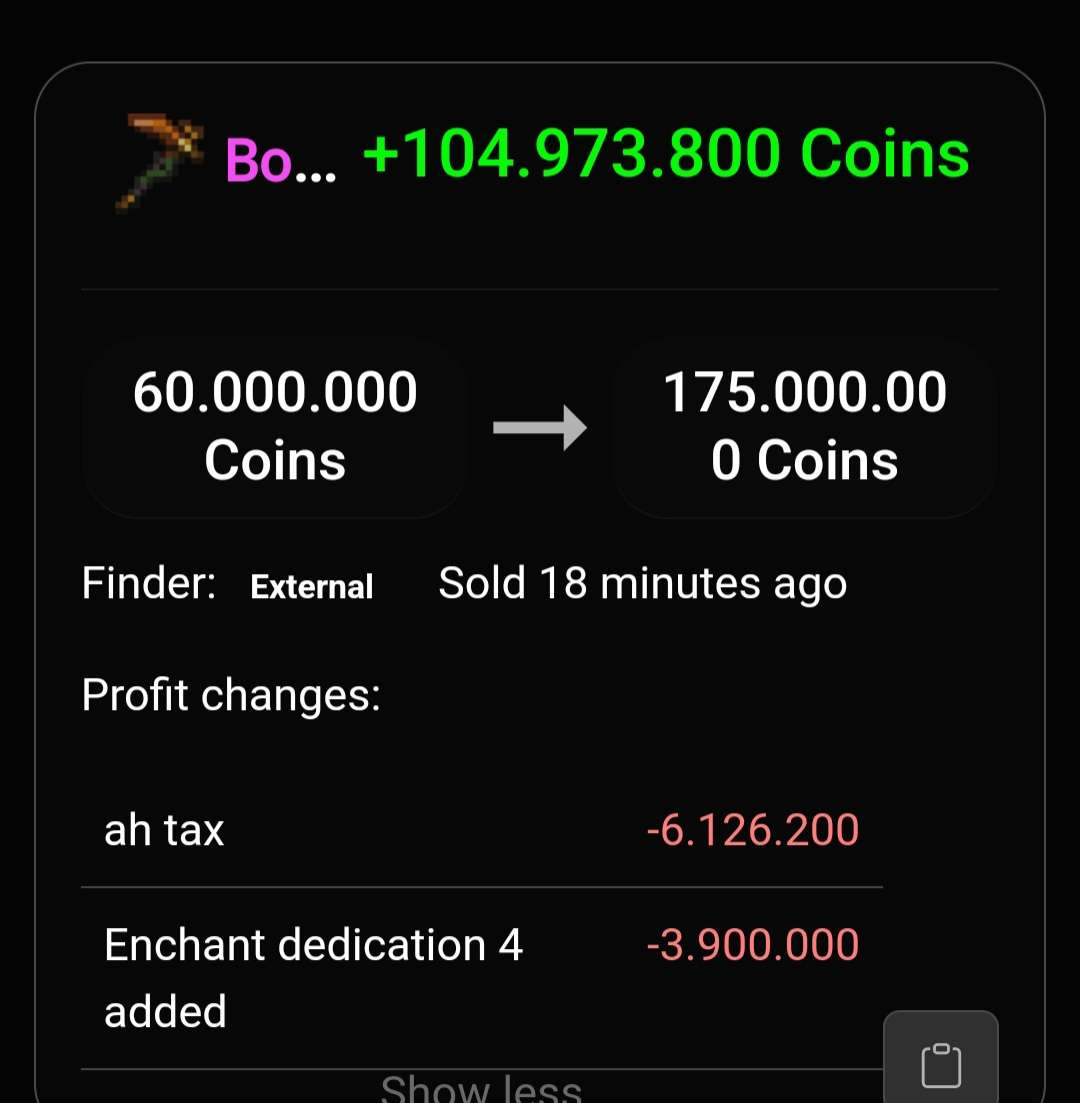The image size is (1080, 1103).
Task: Click the "Finder:" label text
Action: [149, 584]
